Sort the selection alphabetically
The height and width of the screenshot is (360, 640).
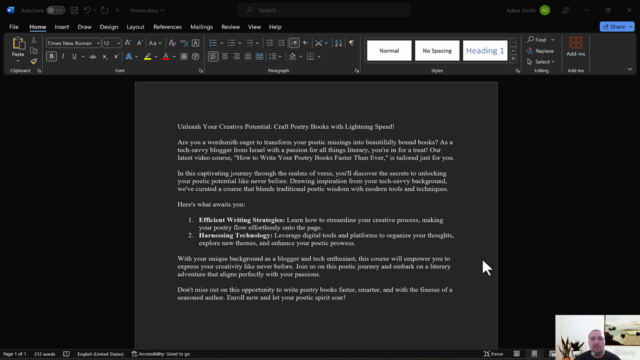pos(338,43)
